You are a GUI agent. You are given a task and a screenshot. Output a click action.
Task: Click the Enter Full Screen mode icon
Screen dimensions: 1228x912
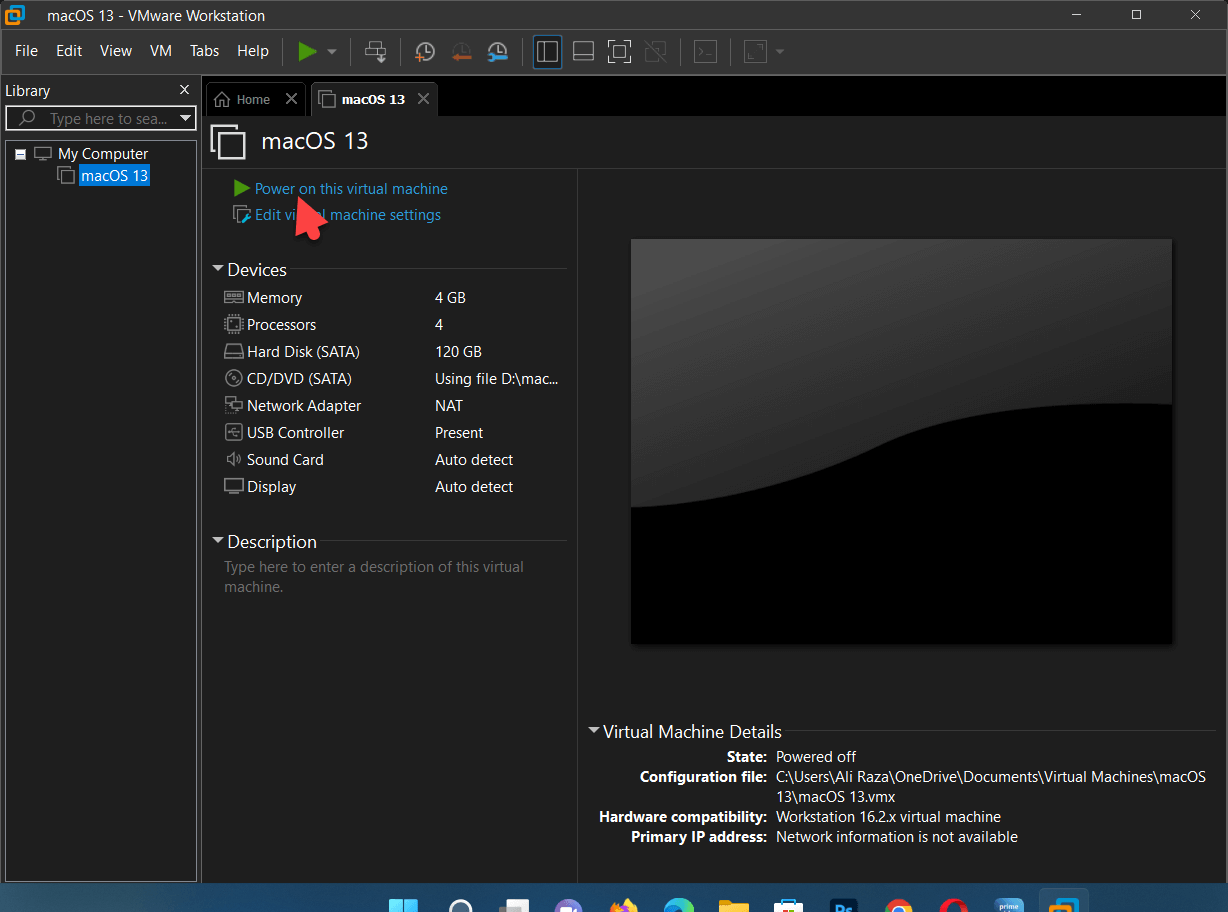pyautogui.click(x=619, y=51)
